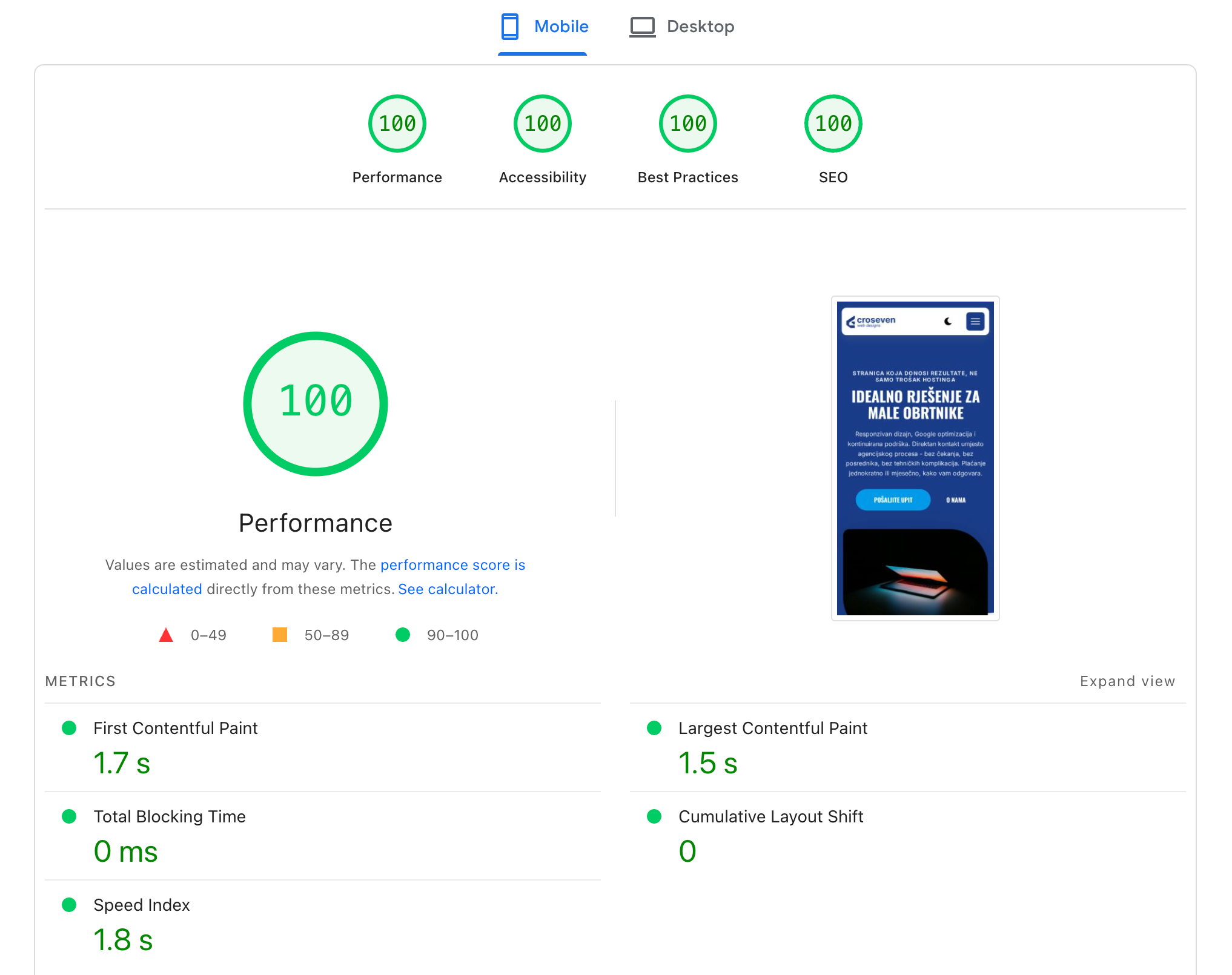This screenshot has height=975, width=1232.
Task: Click the large Performance 100 gauge
Action: click(x=315, y=403)
